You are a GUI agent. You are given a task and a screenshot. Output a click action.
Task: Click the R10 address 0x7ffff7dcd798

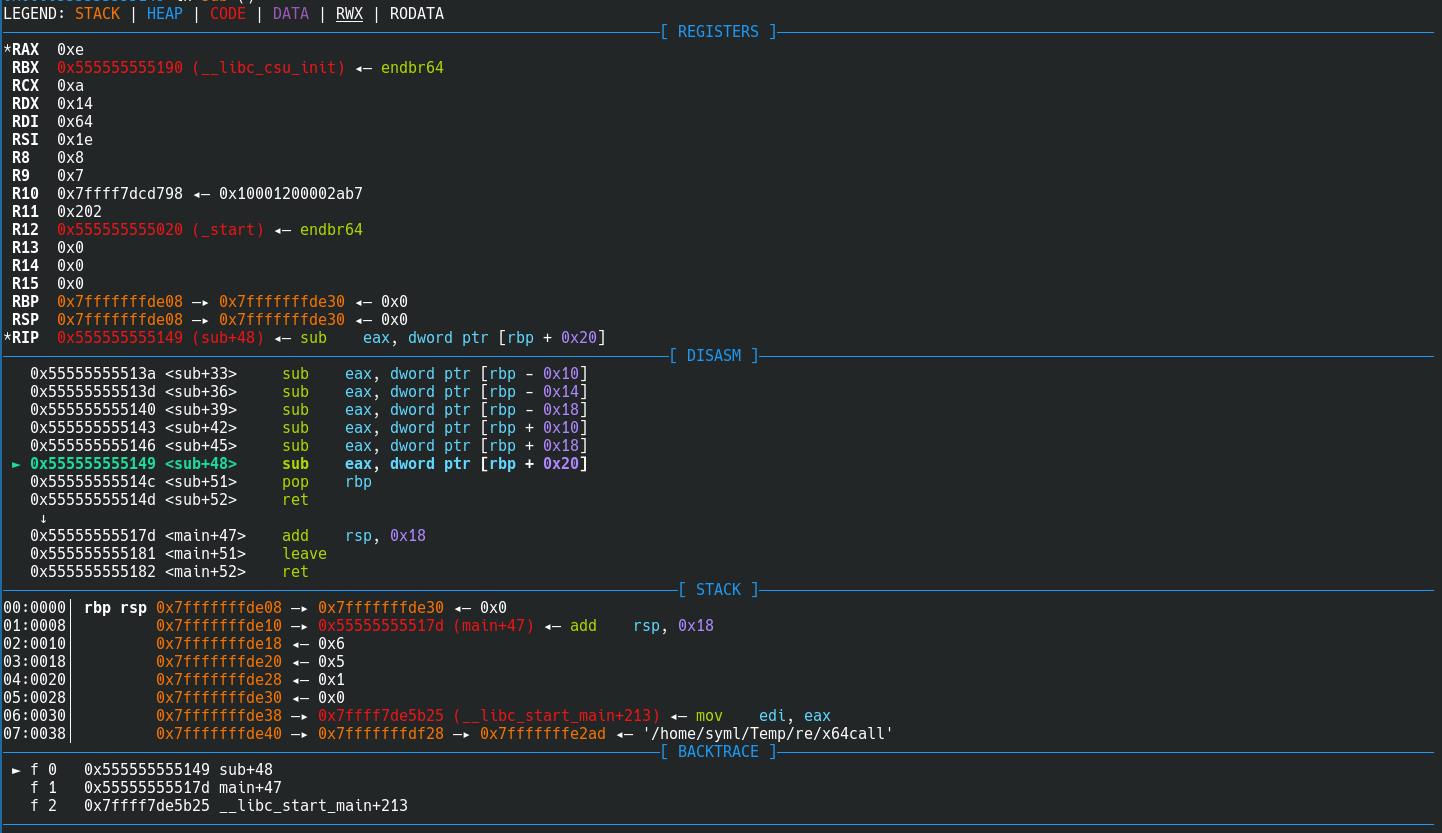click(120, 194)
